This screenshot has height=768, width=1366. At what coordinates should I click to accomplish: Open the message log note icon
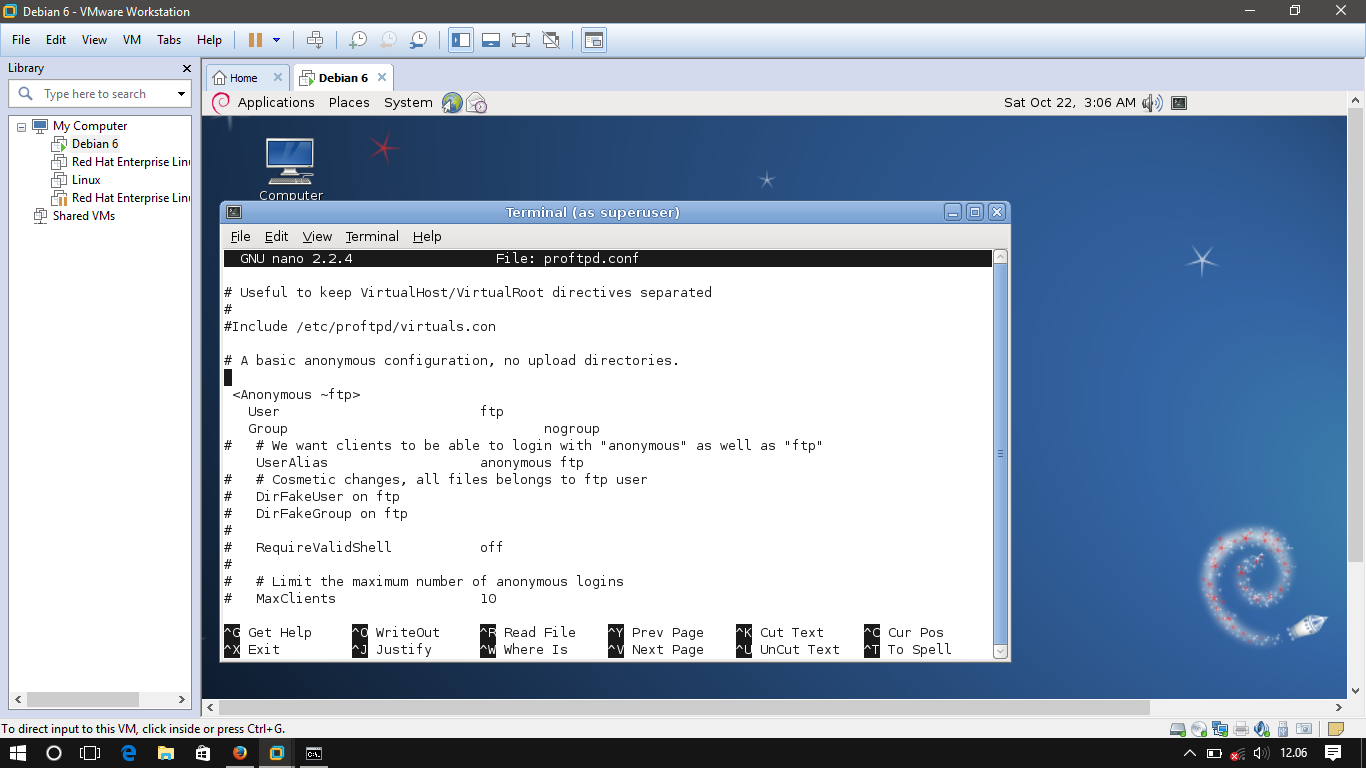coord(1336,729)
